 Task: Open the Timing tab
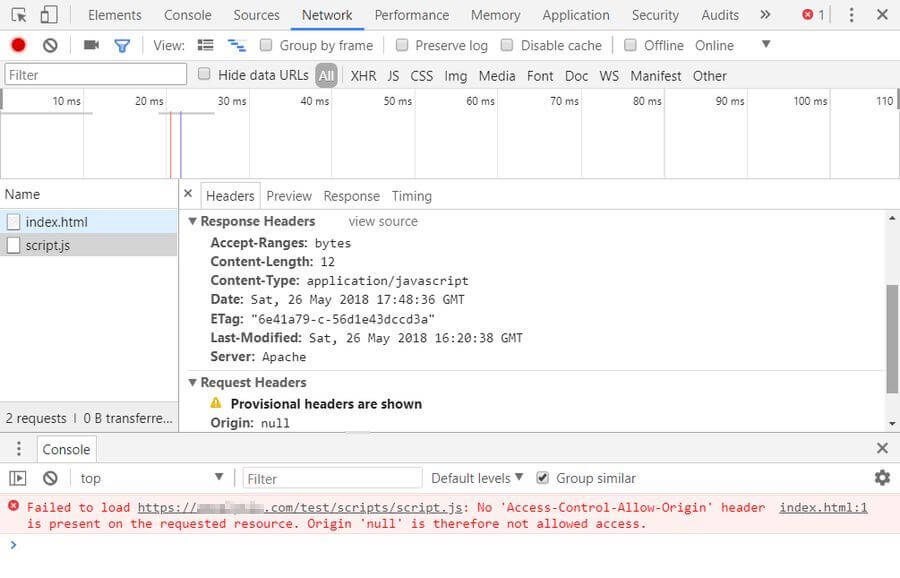[x=412, y=196]
